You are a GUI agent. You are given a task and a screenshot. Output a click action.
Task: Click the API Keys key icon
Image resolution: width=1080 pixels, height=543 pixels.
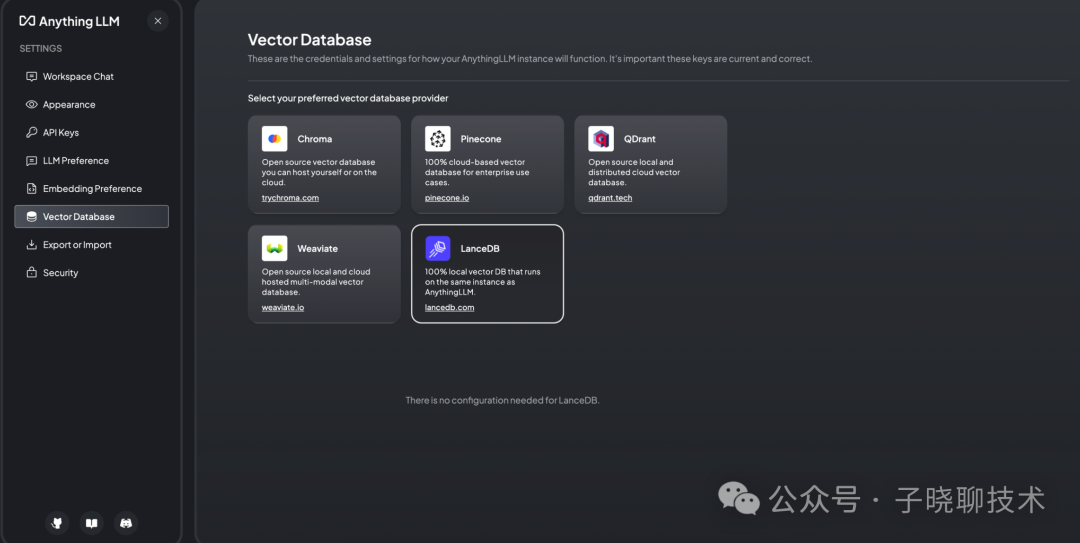(x=31, y=132)
